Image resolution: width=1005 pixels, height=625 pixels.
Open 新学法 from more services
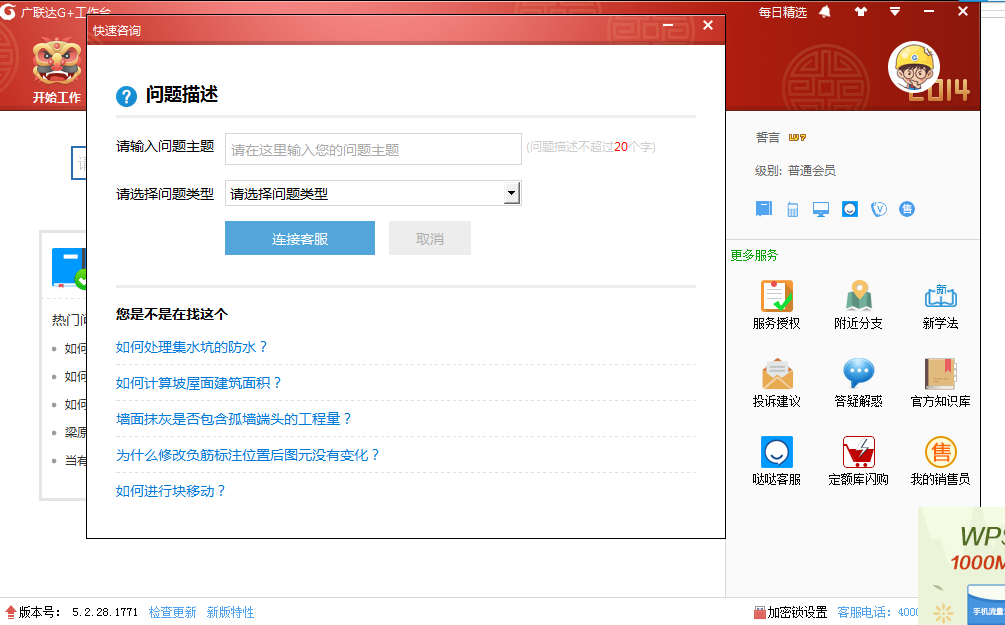pos(938,298)
